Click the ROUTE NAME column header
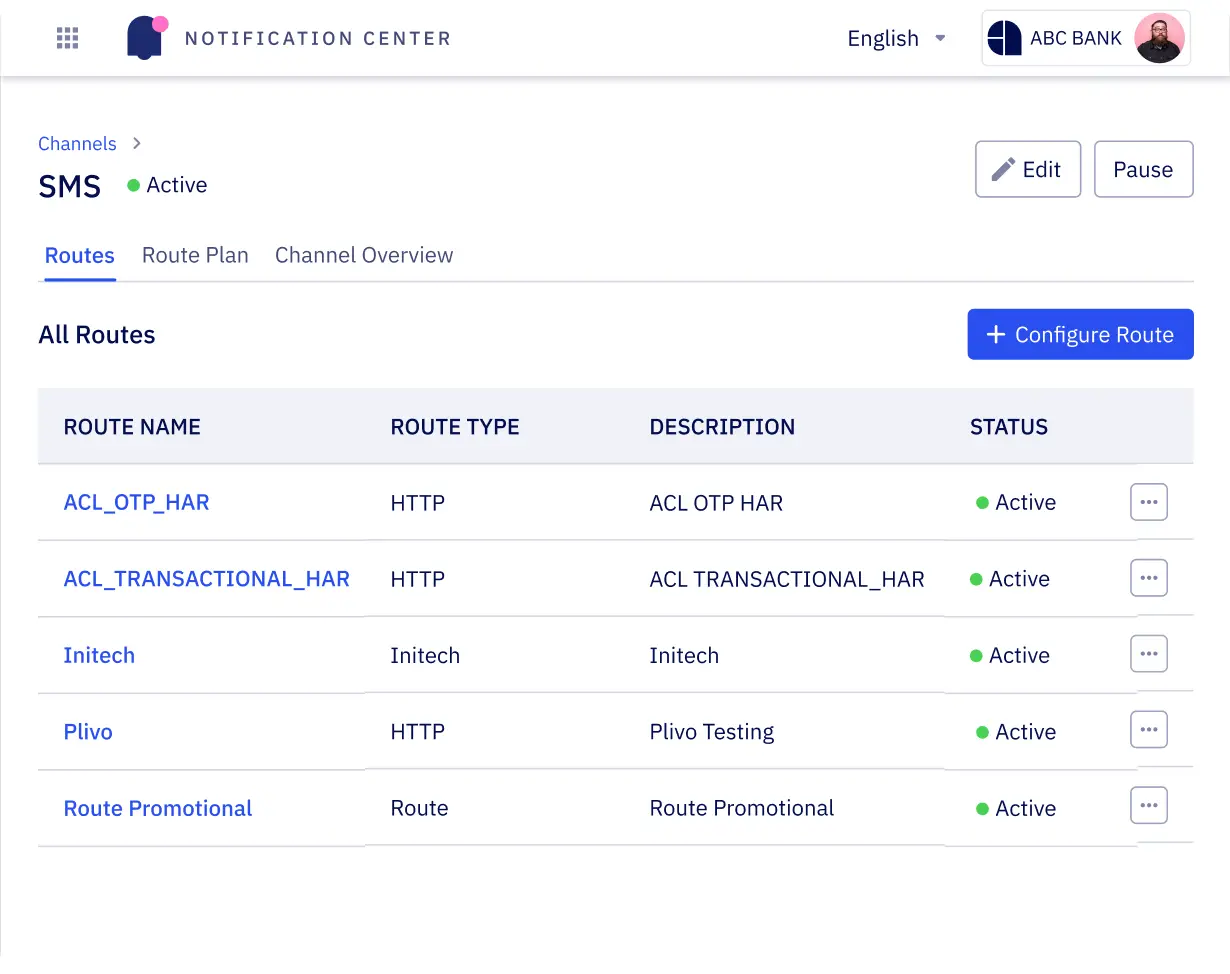 132,427
